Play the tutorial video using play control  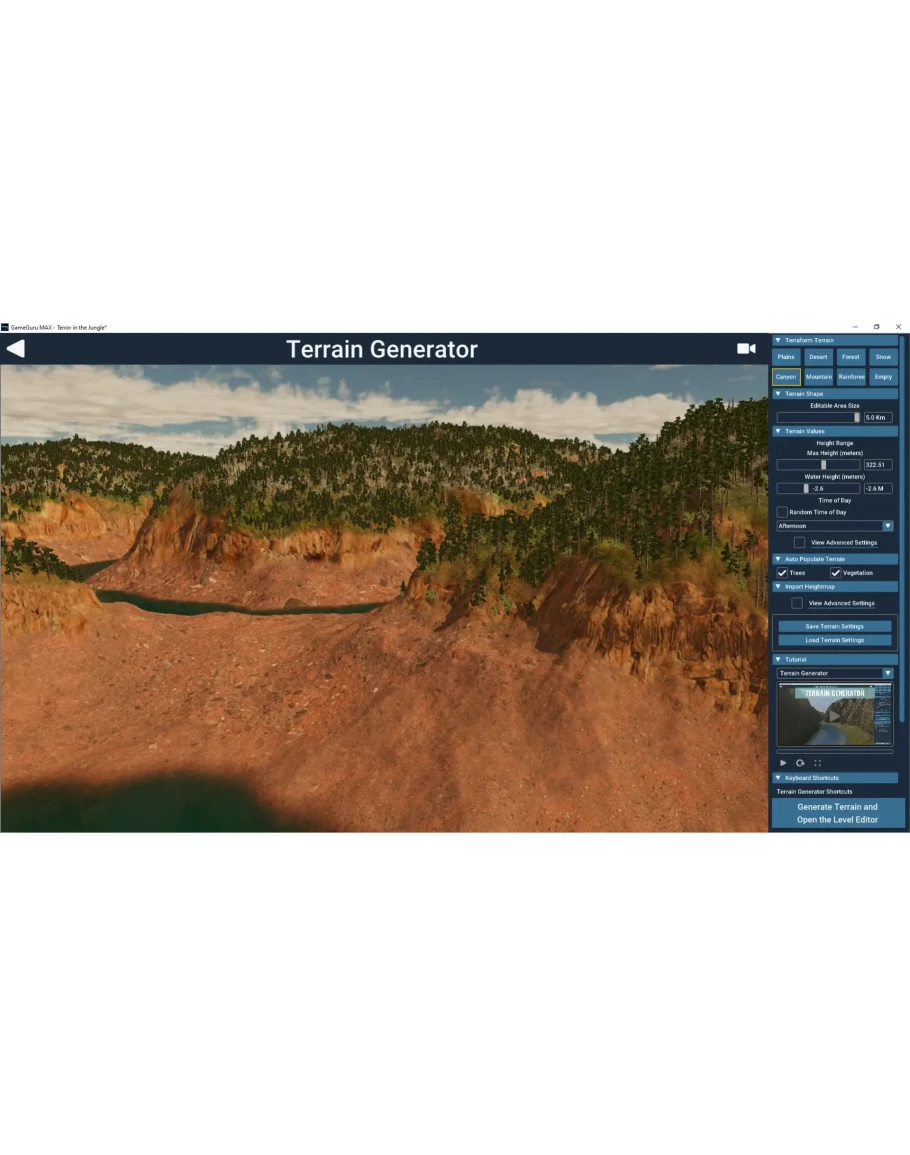click(783, 763)
